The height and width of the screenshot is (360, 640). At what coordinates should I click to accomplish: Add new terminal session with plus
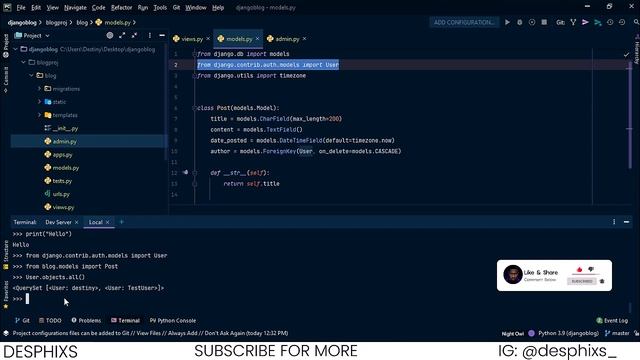[x=122, y=222]
